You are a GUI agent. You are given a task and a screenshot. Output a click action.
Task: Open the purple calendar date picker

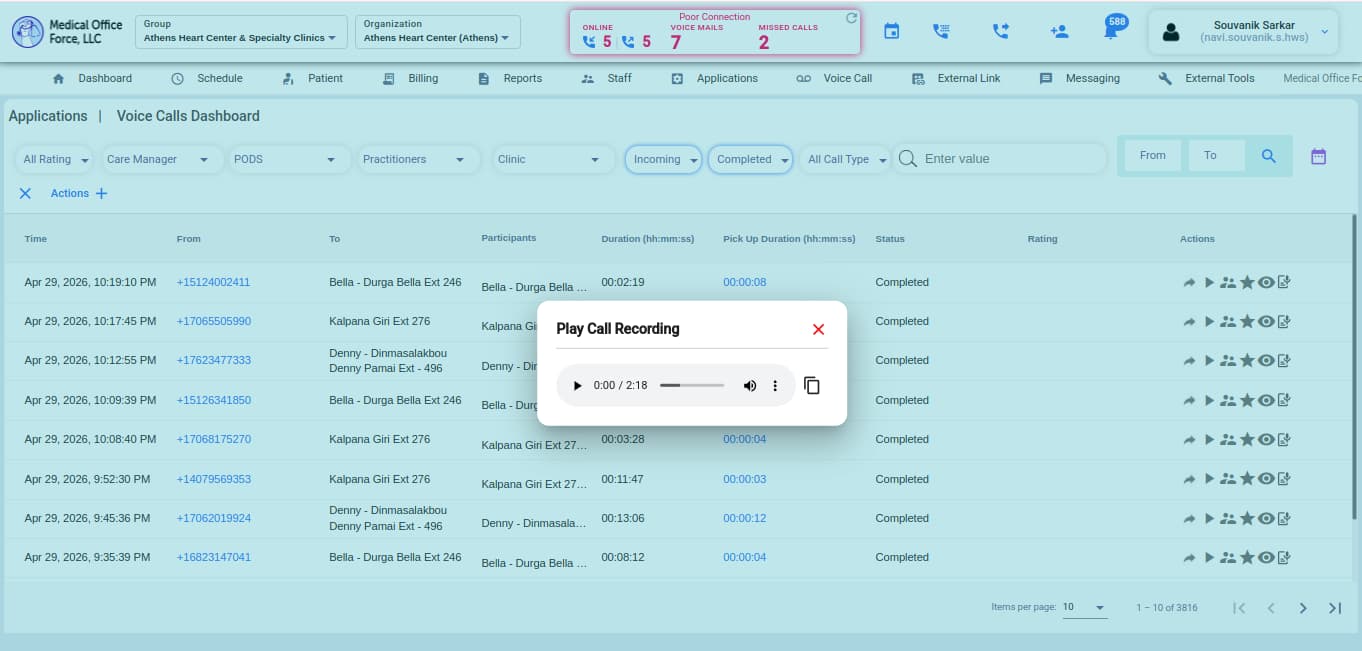(1318, 156)
